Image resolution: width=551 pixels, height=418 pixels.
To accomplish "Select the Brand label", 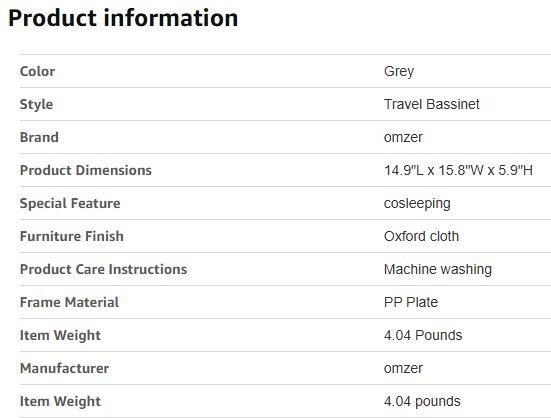I will (x=39, y=137).
